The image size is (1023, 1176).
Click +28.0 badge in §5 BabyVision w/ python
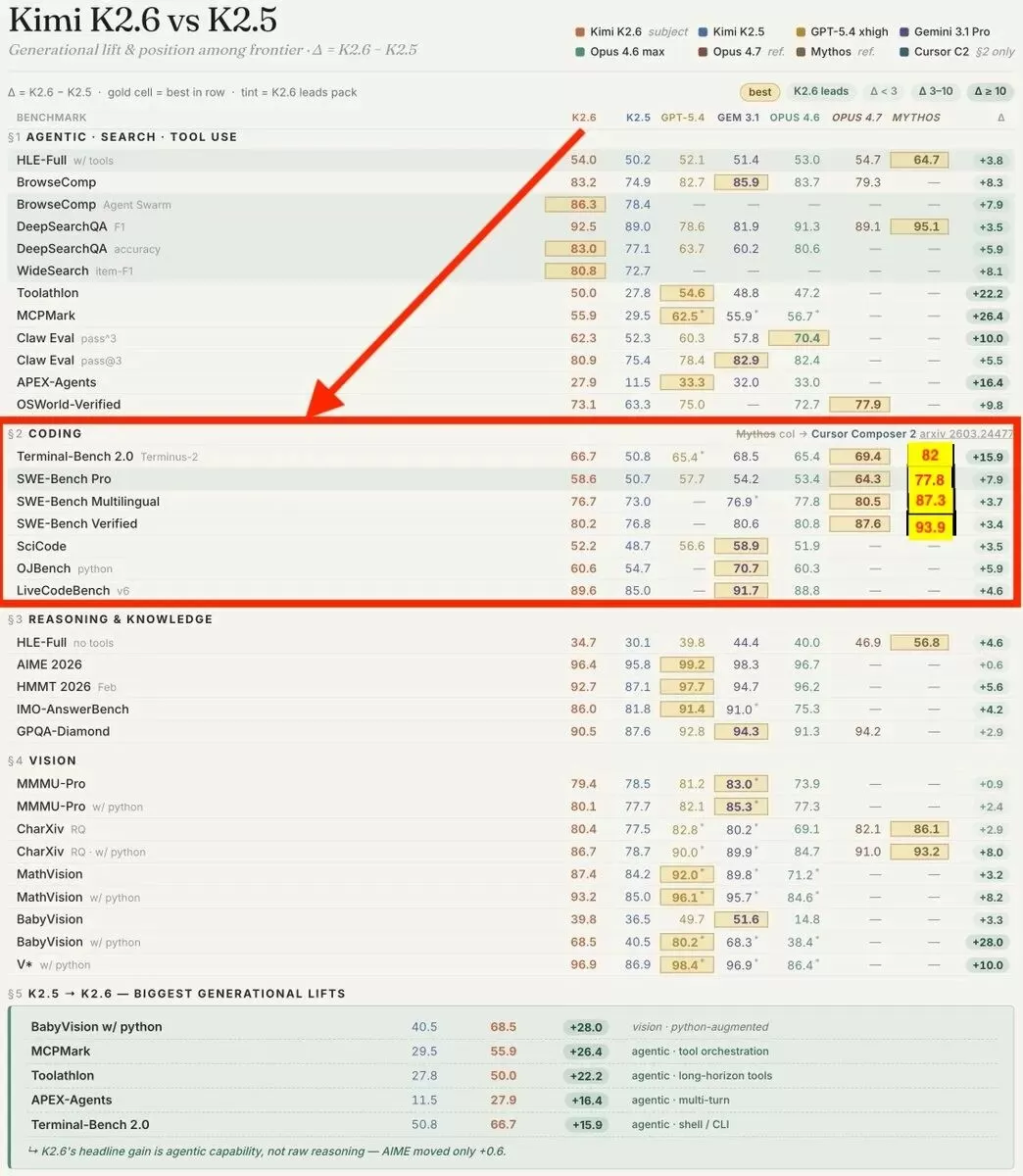(586, 1027)
